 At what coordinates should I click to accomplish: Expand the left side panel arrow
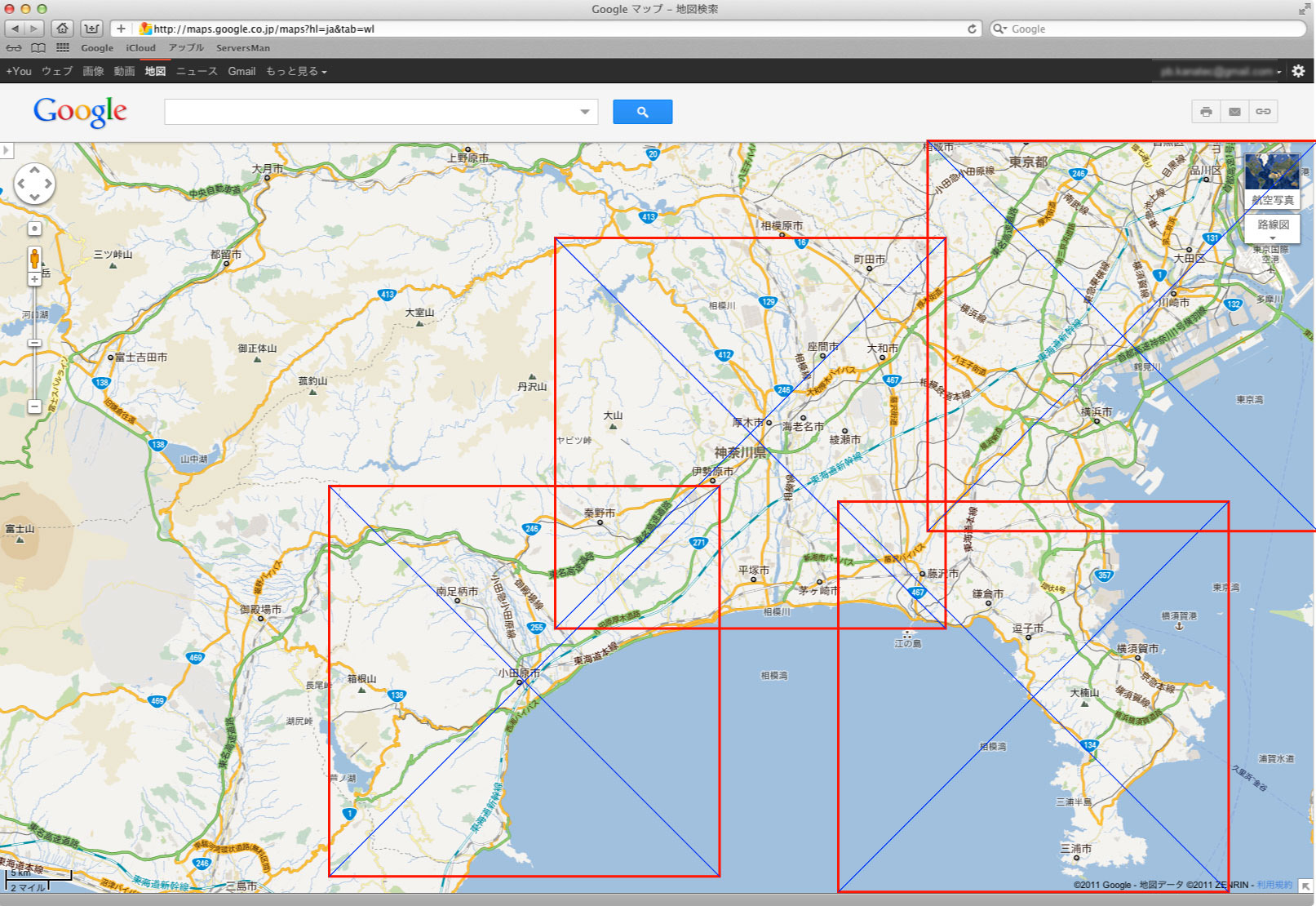point(7,150)
